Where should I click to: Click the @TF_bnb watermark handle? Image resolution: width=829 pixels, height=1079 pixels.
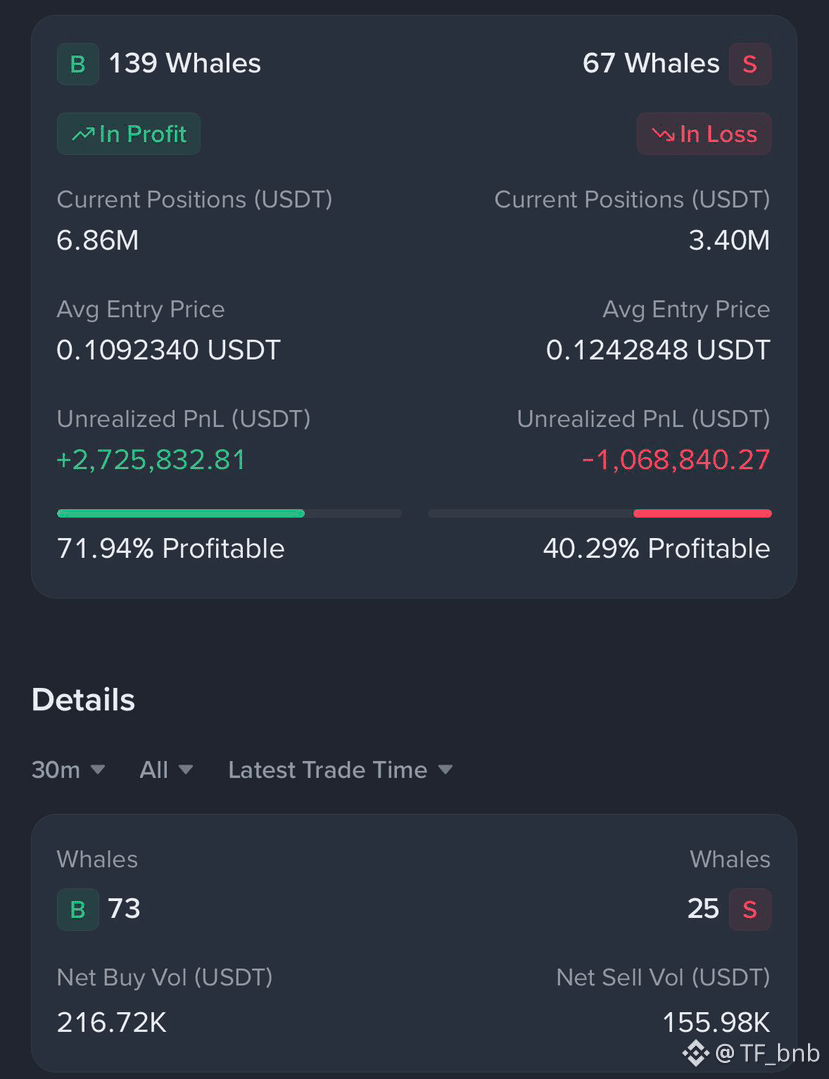click(767, 1053)
